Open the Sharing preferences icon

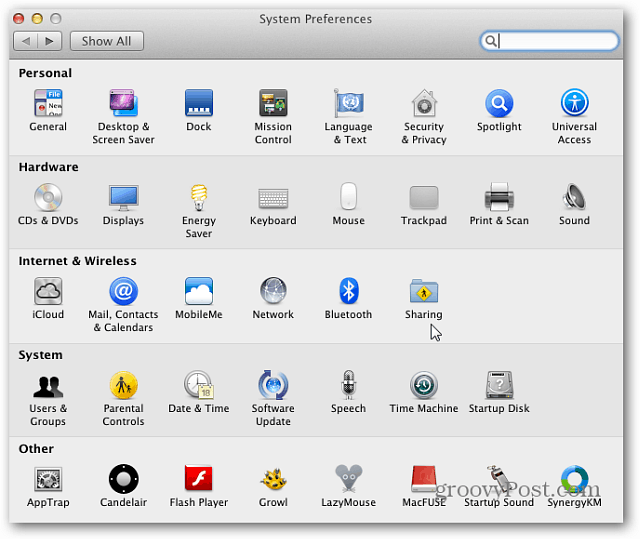pyautogui.click(x=424, y=291)
